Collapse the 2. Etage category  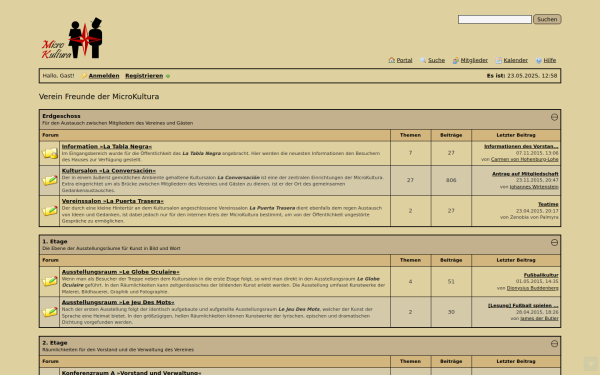554,344
